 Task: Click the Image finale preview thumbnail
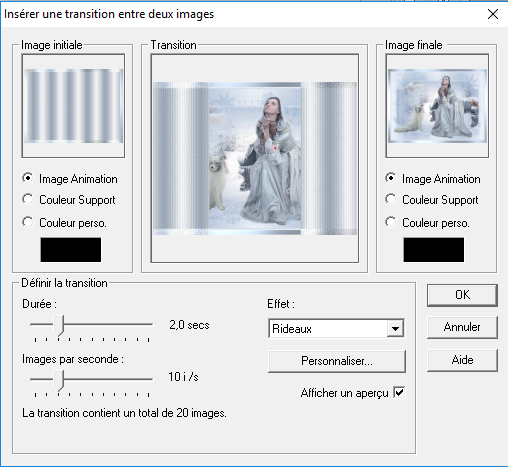point(437,106)
